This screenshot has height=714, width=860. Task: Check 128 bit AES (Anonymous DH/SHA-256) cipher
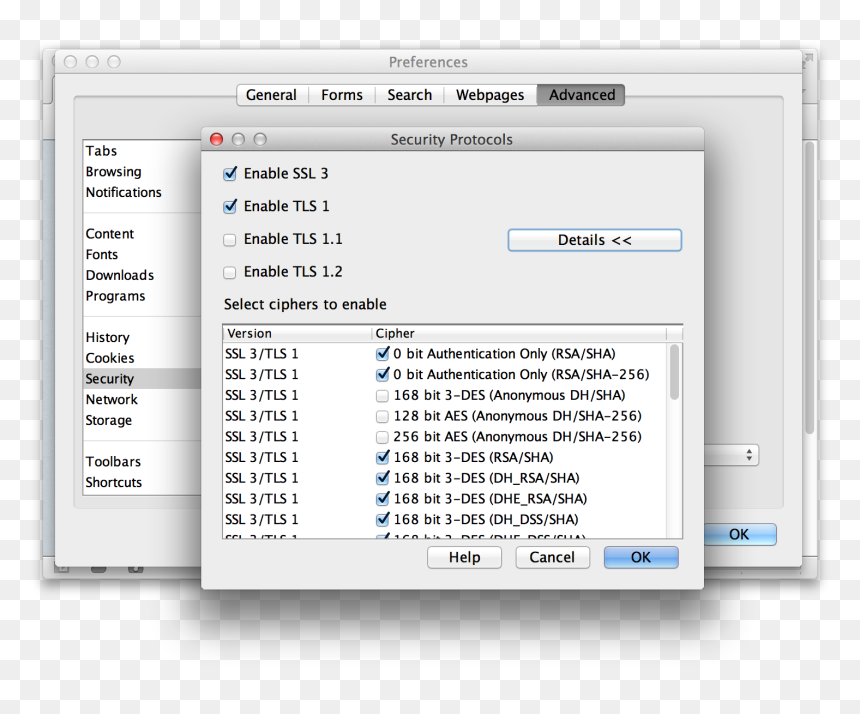382,416
